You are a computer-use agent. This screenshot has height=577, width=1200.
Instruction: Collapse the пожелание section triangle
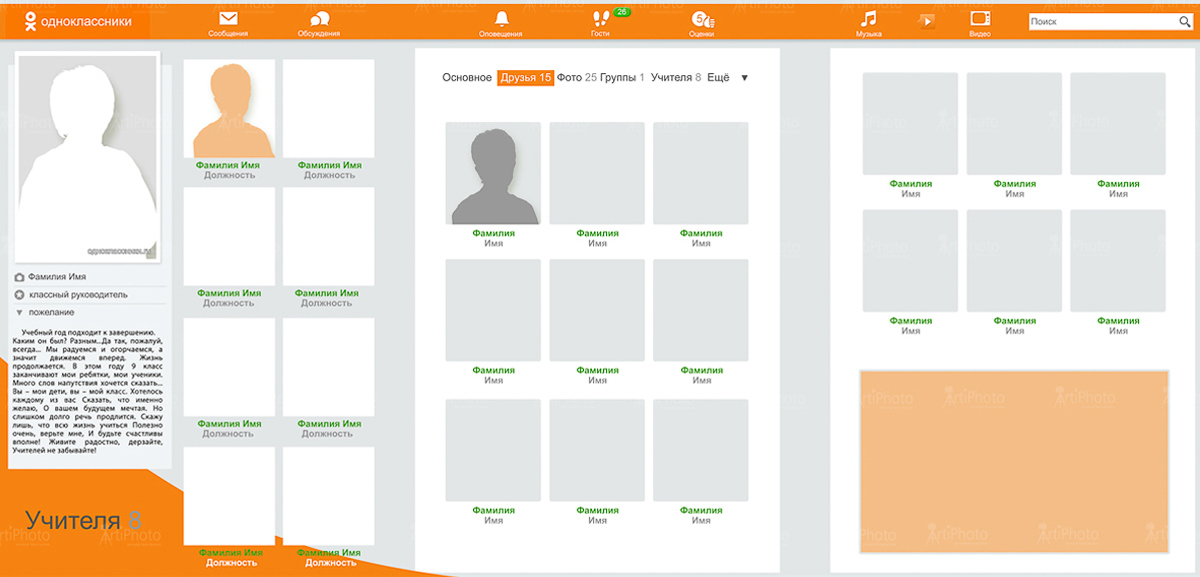[19, 312]
